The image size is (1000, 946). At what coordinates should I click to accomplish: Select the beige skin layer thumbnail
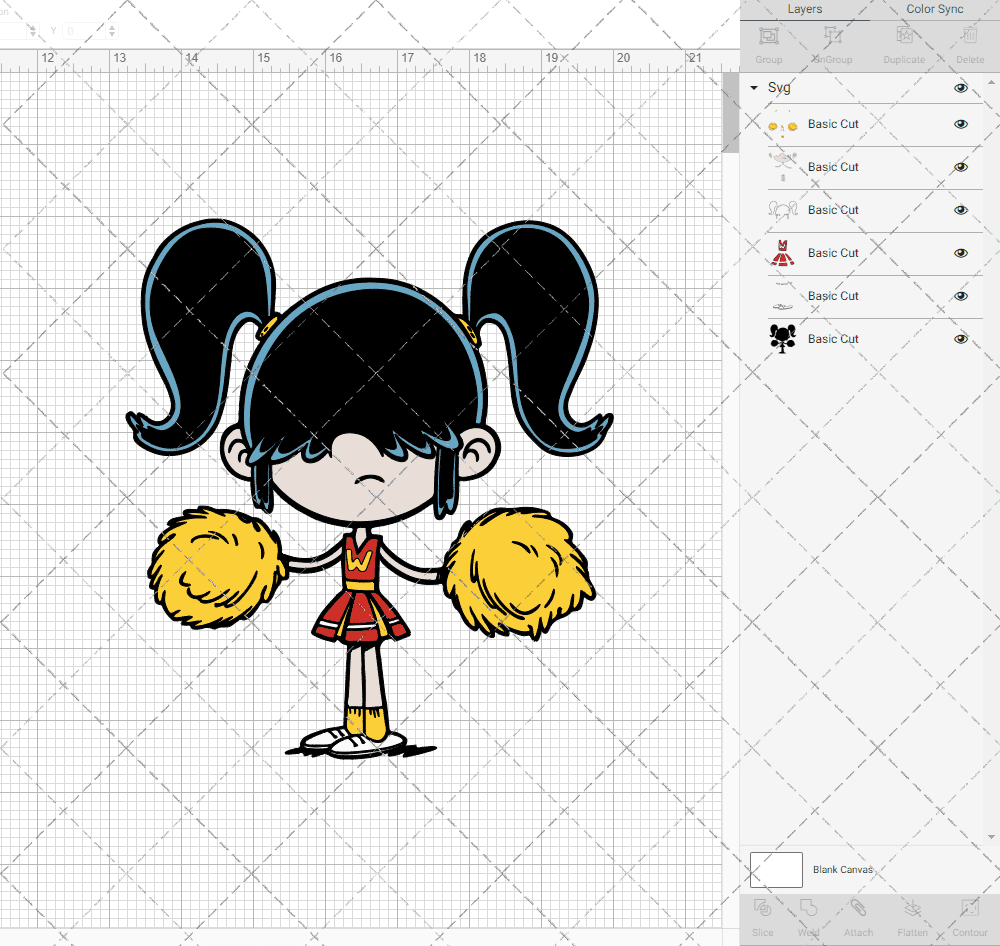click(x=783, y=167)
